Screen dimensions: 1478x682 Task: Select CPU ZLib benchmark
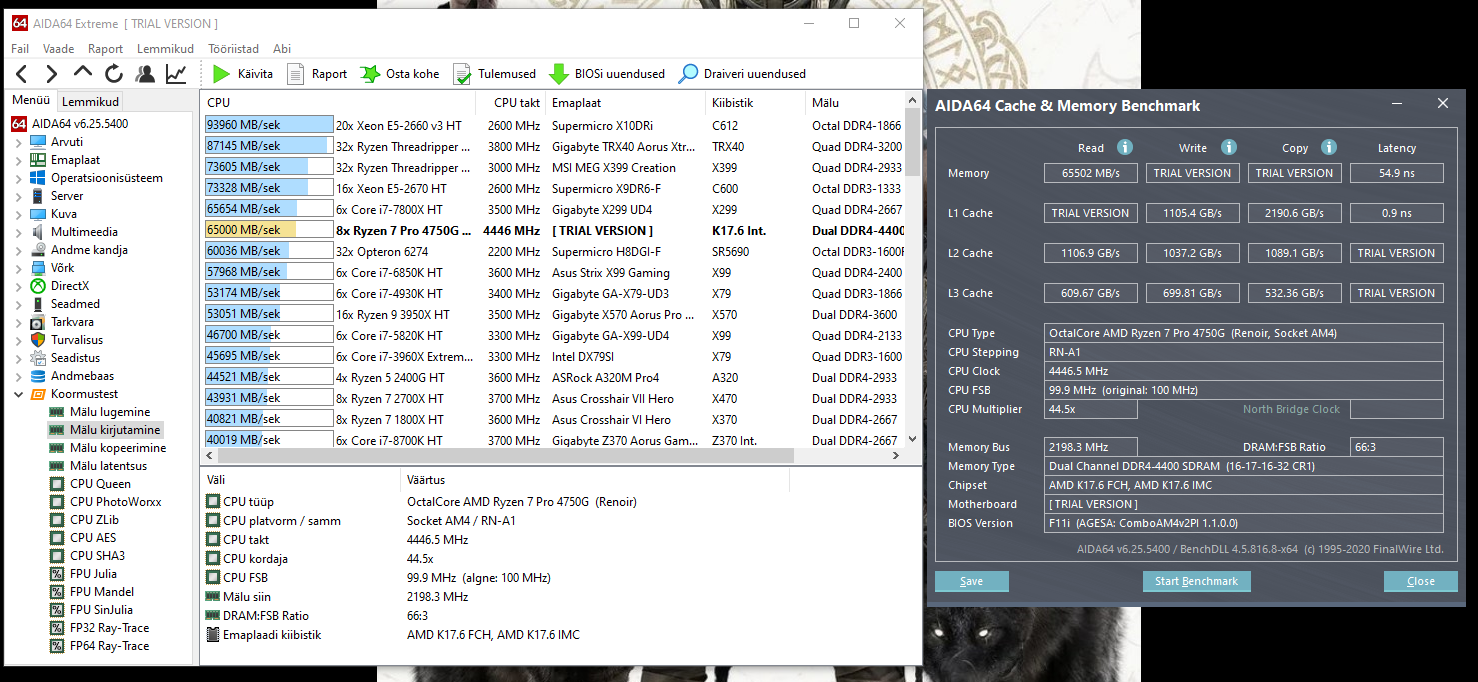tap(94, 520)
